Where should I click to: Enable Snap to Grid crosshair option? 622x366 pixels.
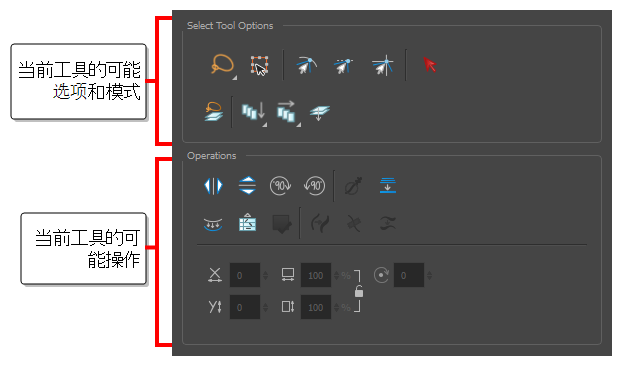coord(382,65)
